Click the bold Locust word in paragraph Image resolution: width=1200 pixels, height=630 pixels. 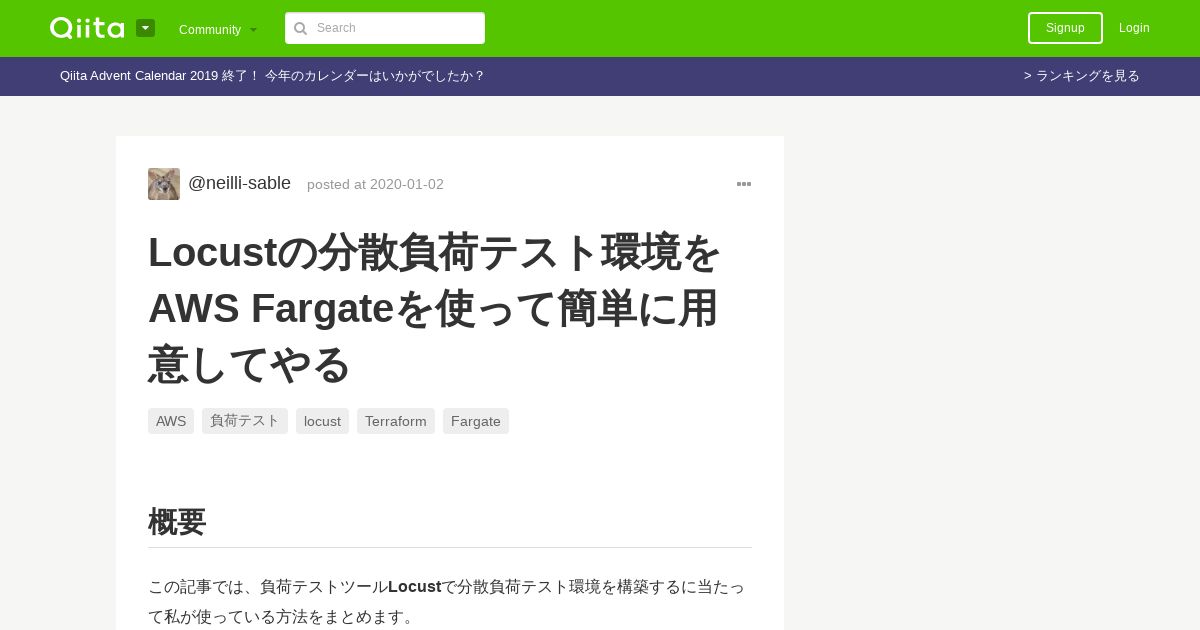pos(415,587)
